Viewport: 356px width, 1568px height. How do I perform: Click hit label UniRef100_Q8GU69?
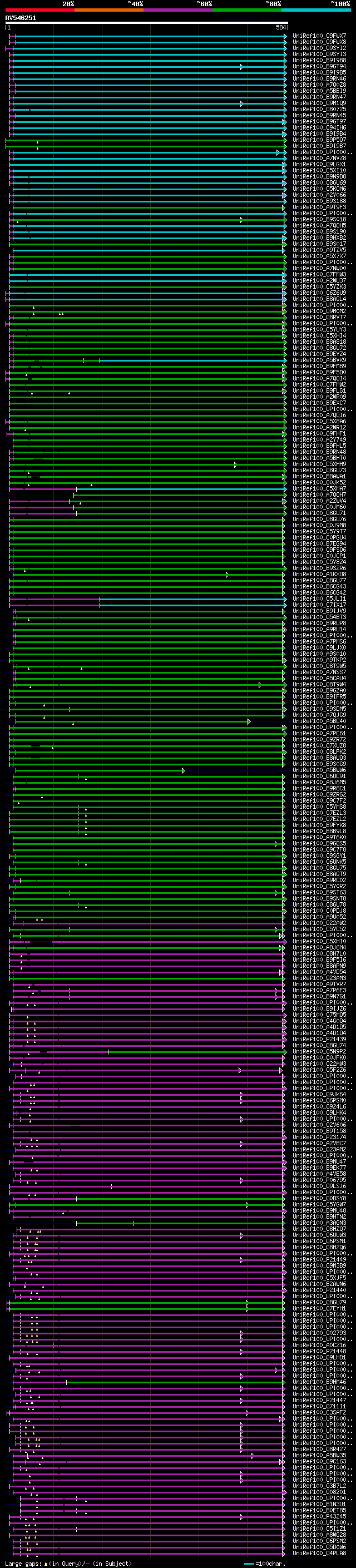point(319,182)
